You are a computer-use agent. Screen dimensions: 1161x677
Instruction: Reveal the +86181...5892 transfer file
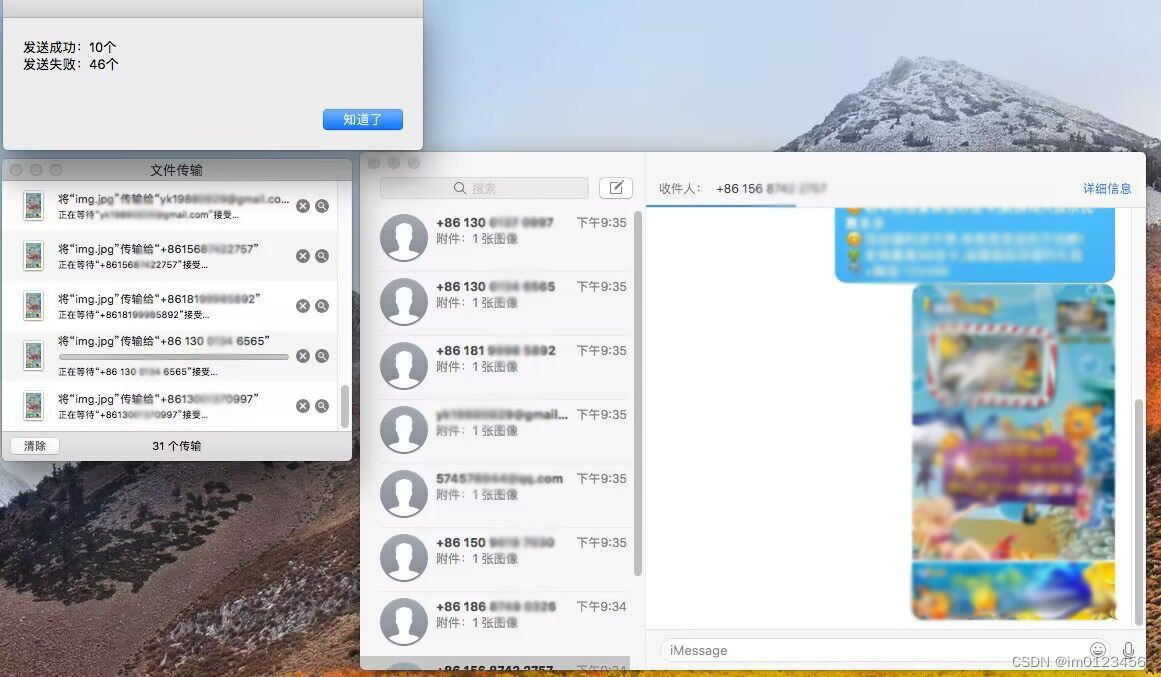point(322,306)
